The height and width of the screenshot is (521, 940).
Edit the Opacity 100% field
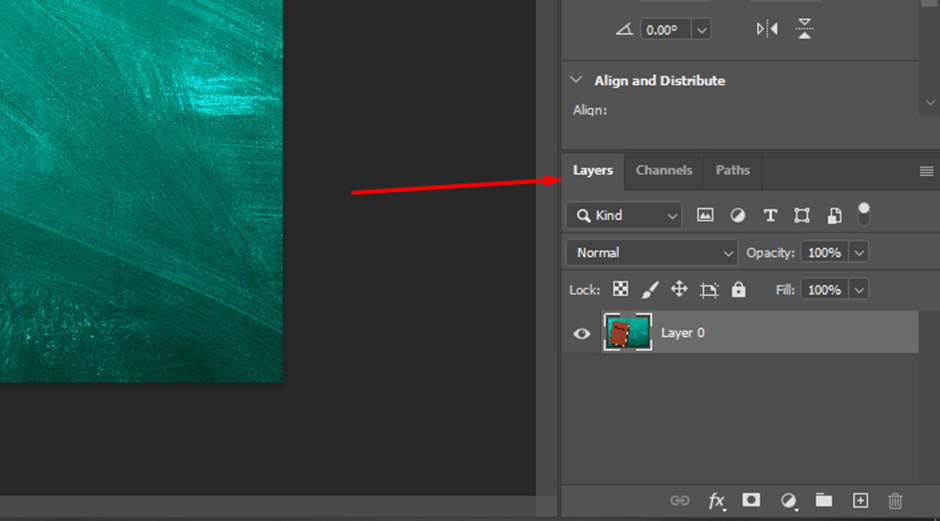pos(824,253)
